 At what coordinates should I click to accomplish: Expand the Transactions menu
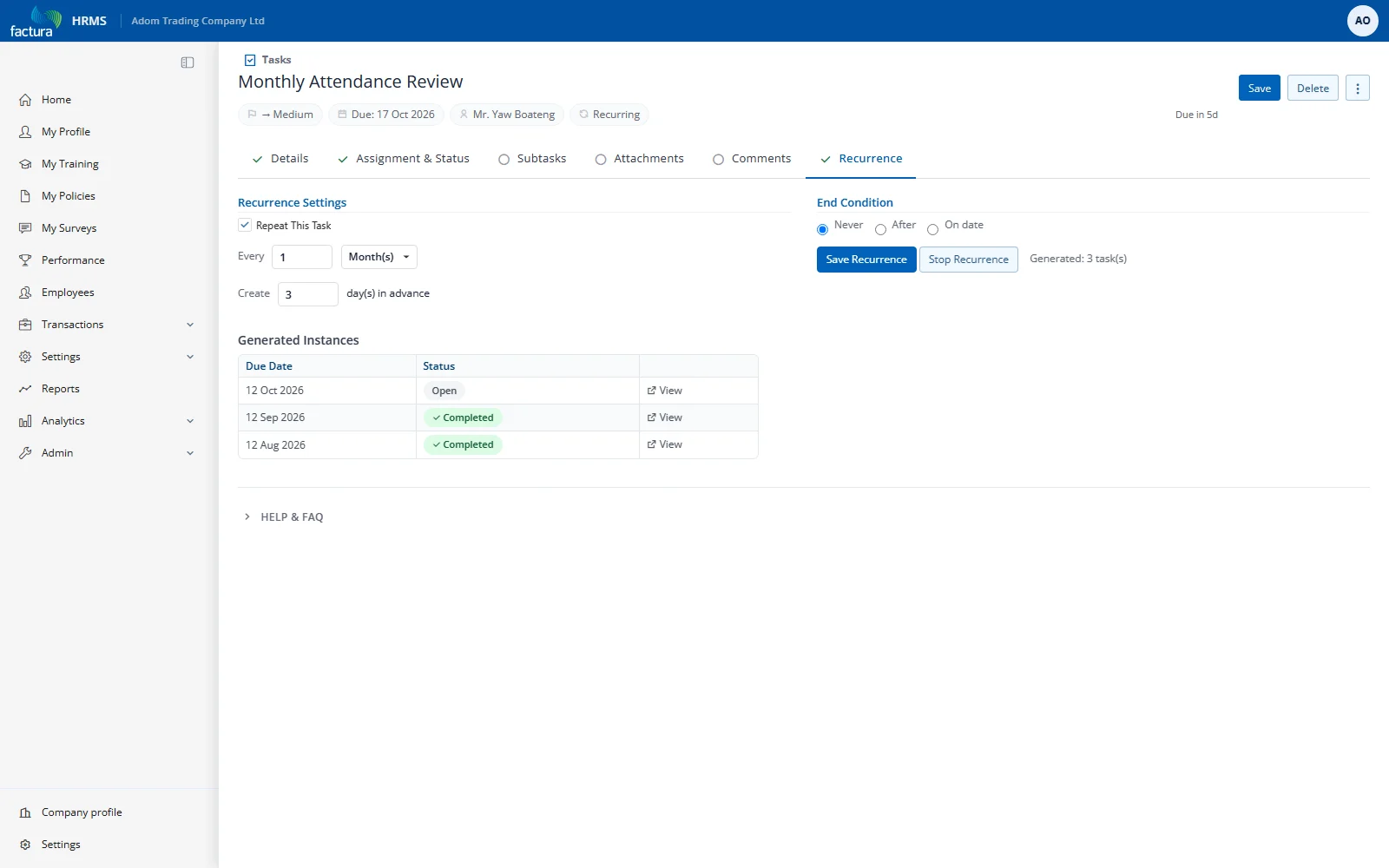[109, 325]
